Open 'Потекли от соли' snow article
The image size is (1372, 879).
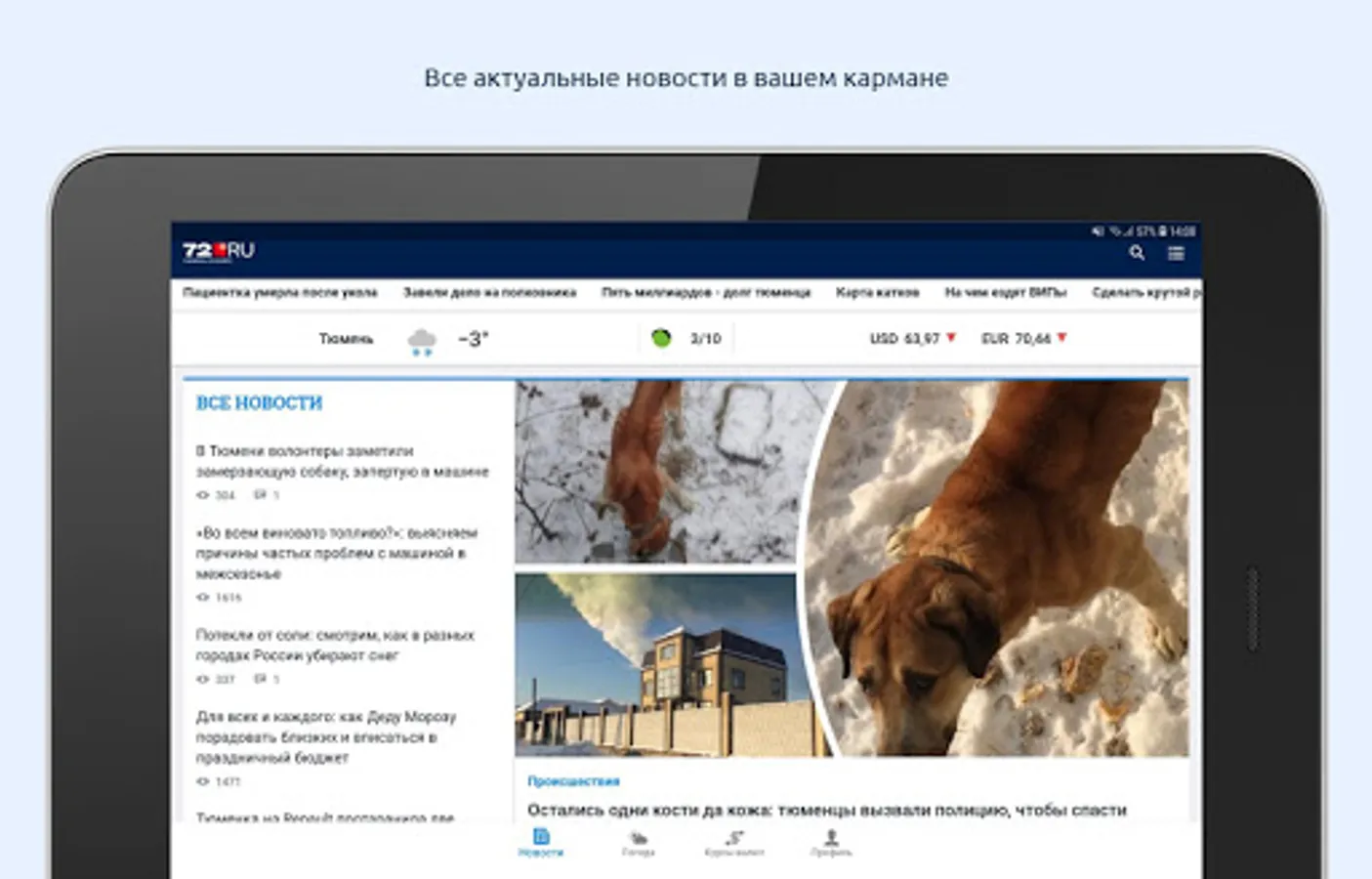pos(335,645)
